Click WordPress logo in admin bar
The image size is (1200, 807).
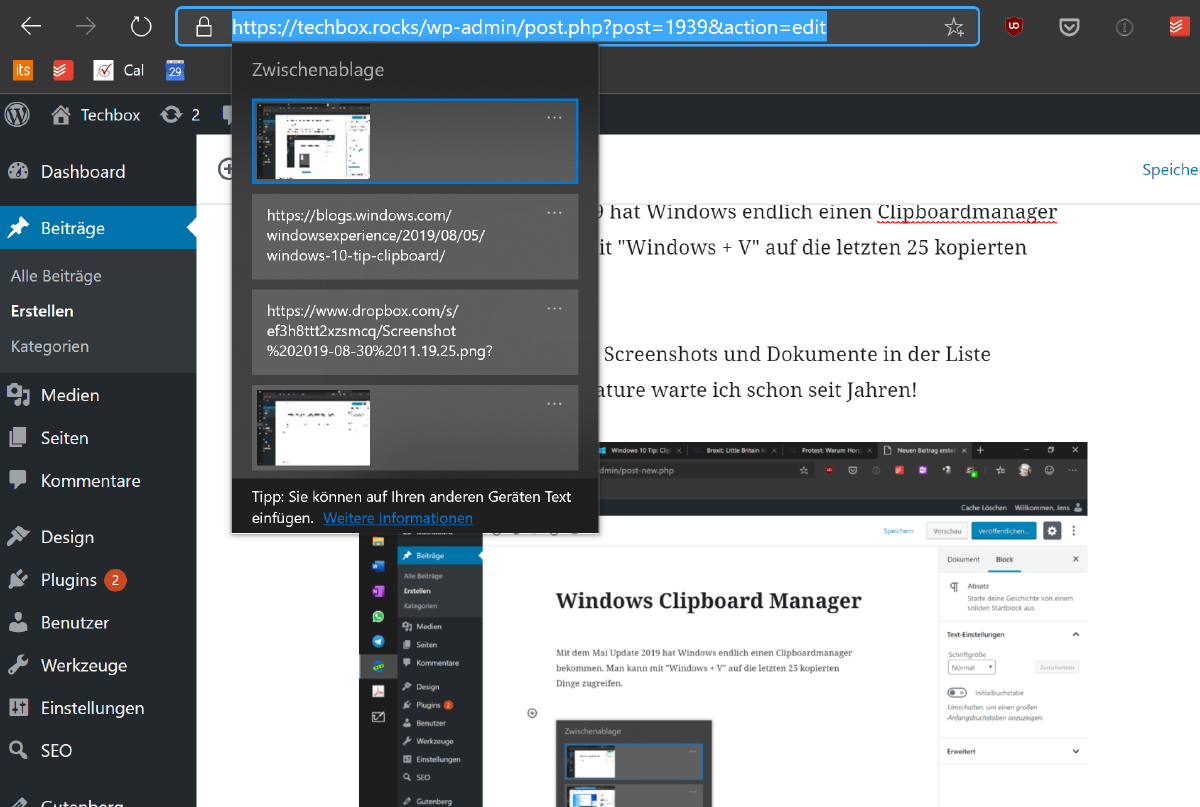click(17, 114)
